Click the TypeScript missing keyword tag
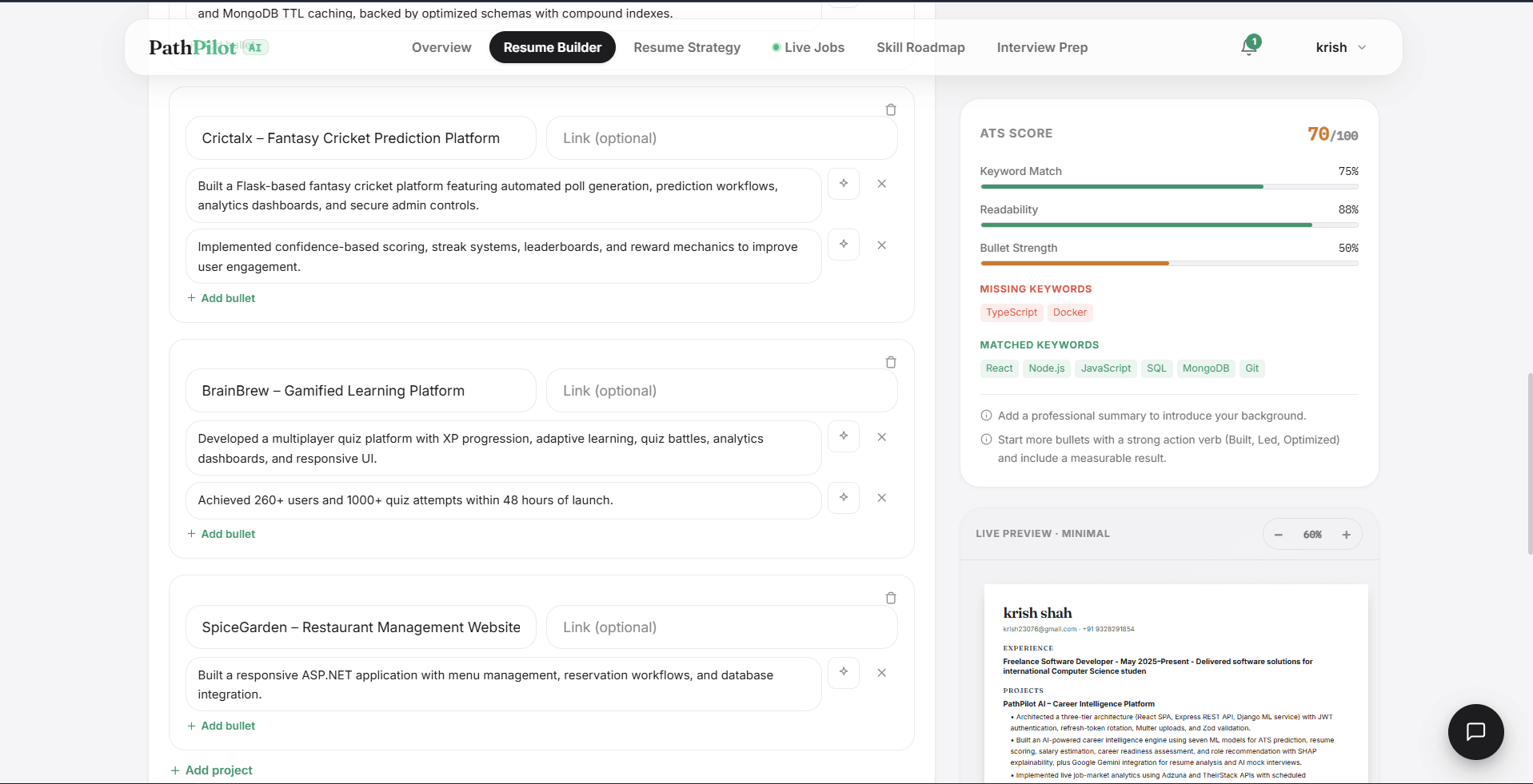The image size is (1533, 784). (x=1012, y=312)
